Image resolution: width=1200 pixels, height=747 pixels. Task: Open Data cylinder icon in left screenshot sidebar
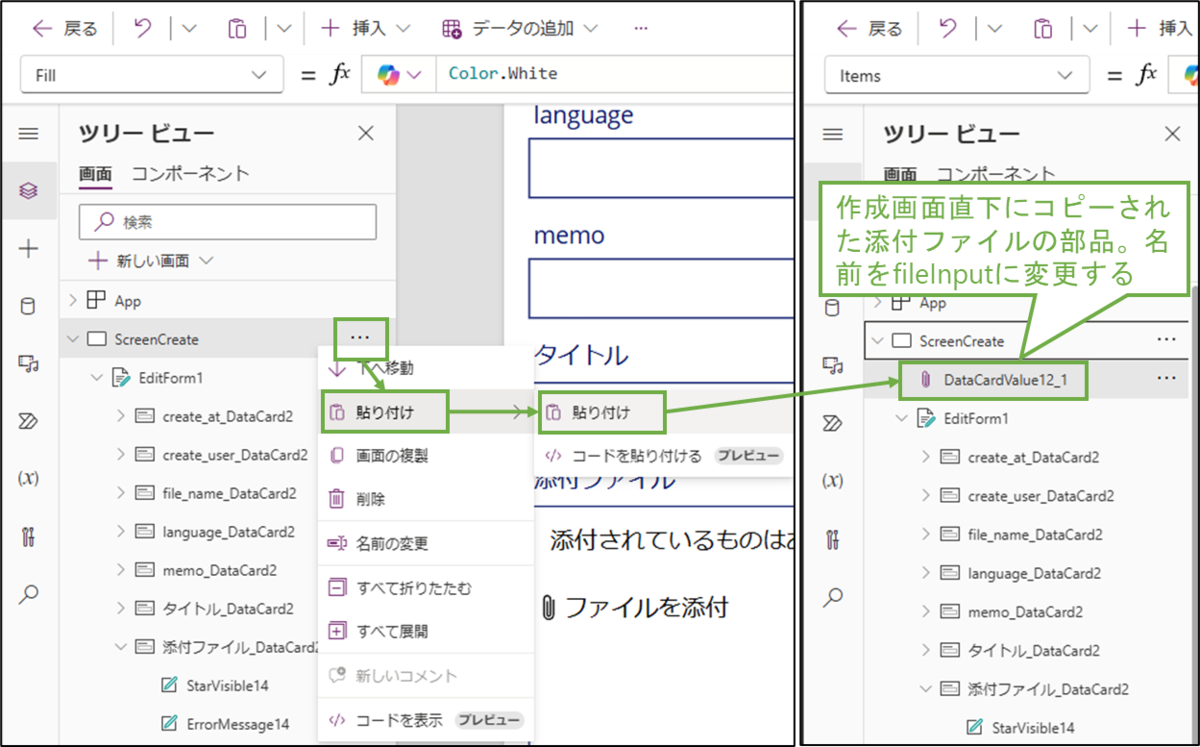click(x=29, y=306)
